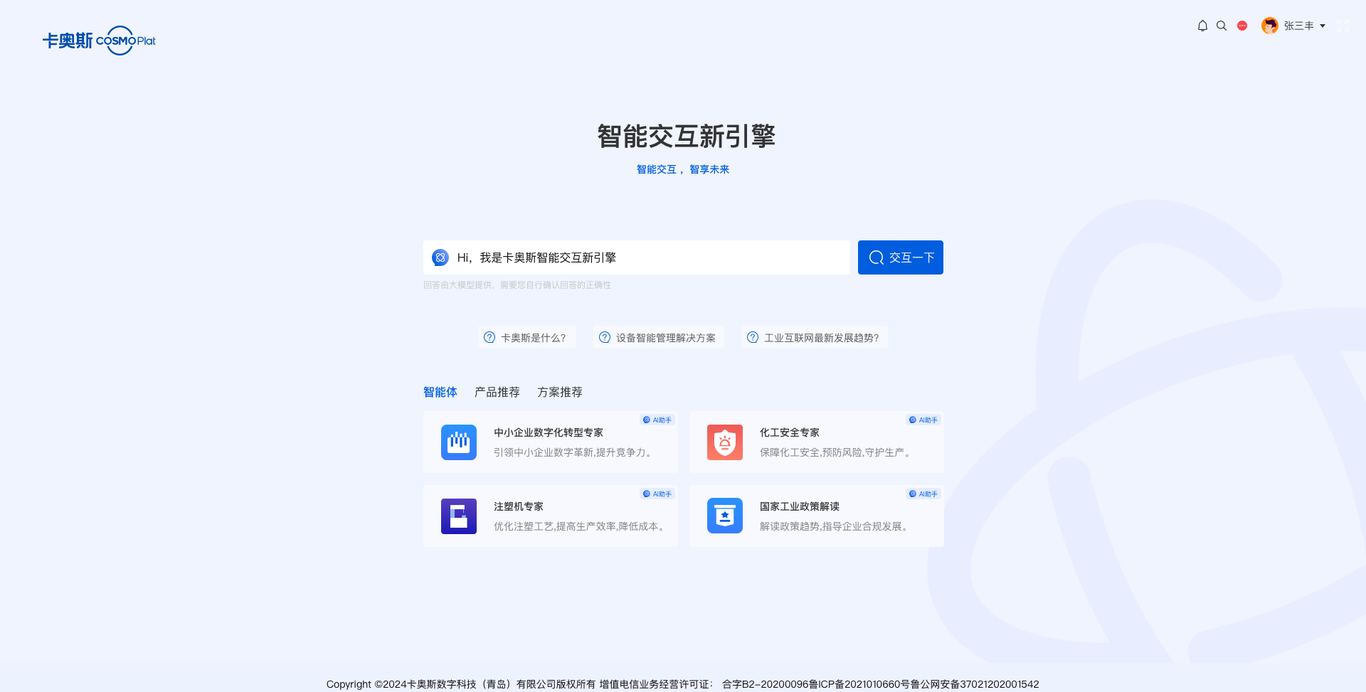Open the 化工安全专家 title
Screen dimensions: 1366x692
coord(789,433)
